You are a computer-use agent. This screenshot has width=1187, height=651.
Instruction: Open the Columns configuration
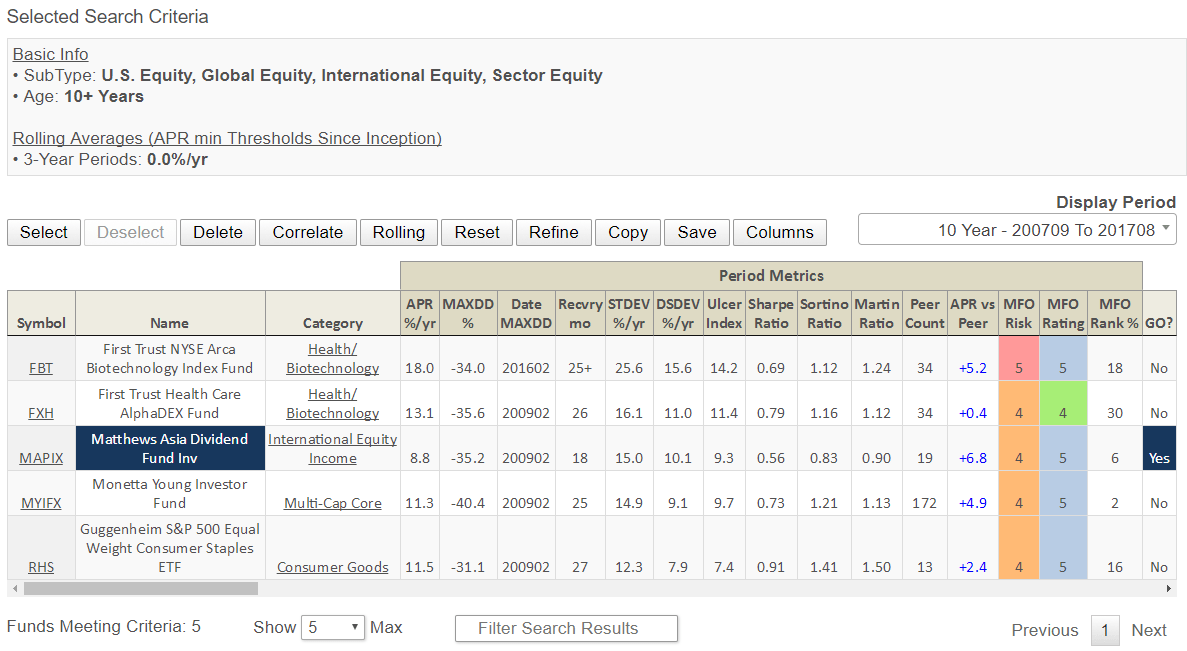779,232
